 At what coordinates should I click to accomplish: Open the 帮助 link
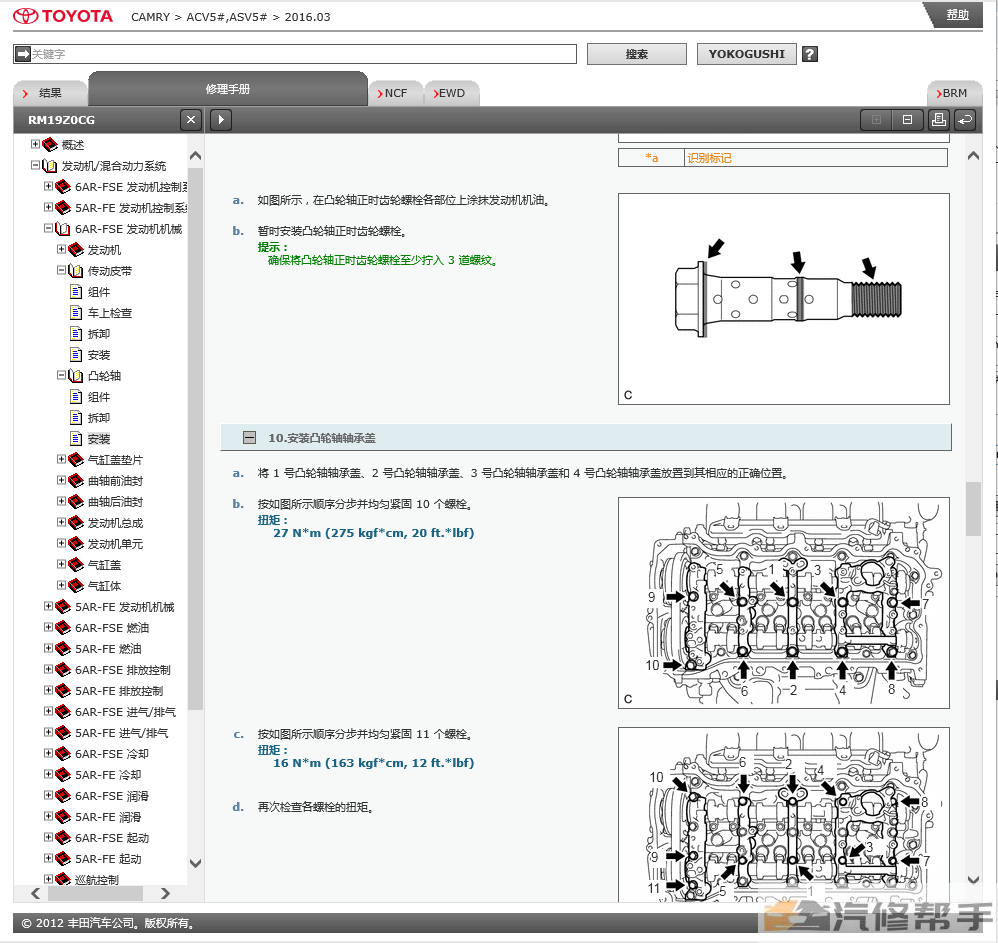click(957, 15)
